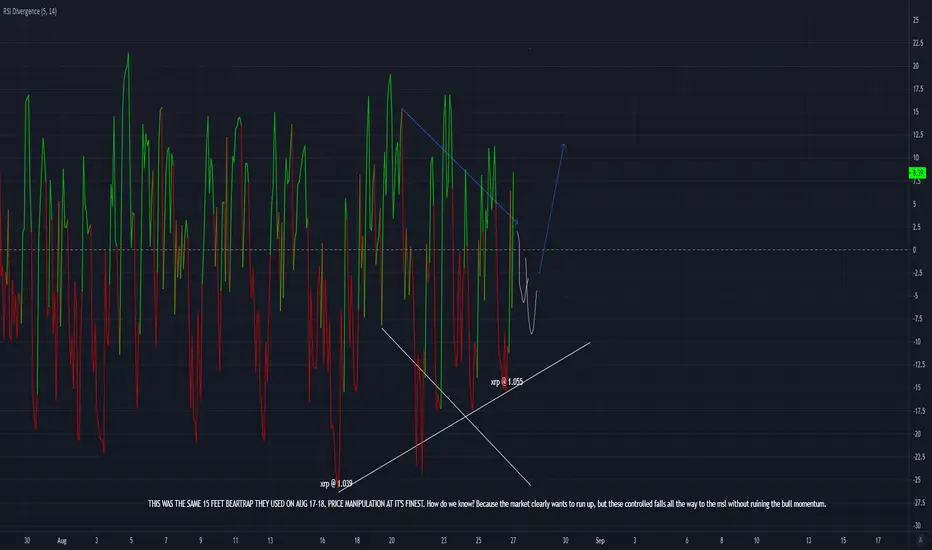Select the 'xrp @ 1.039' text annotation

[336, 484]
